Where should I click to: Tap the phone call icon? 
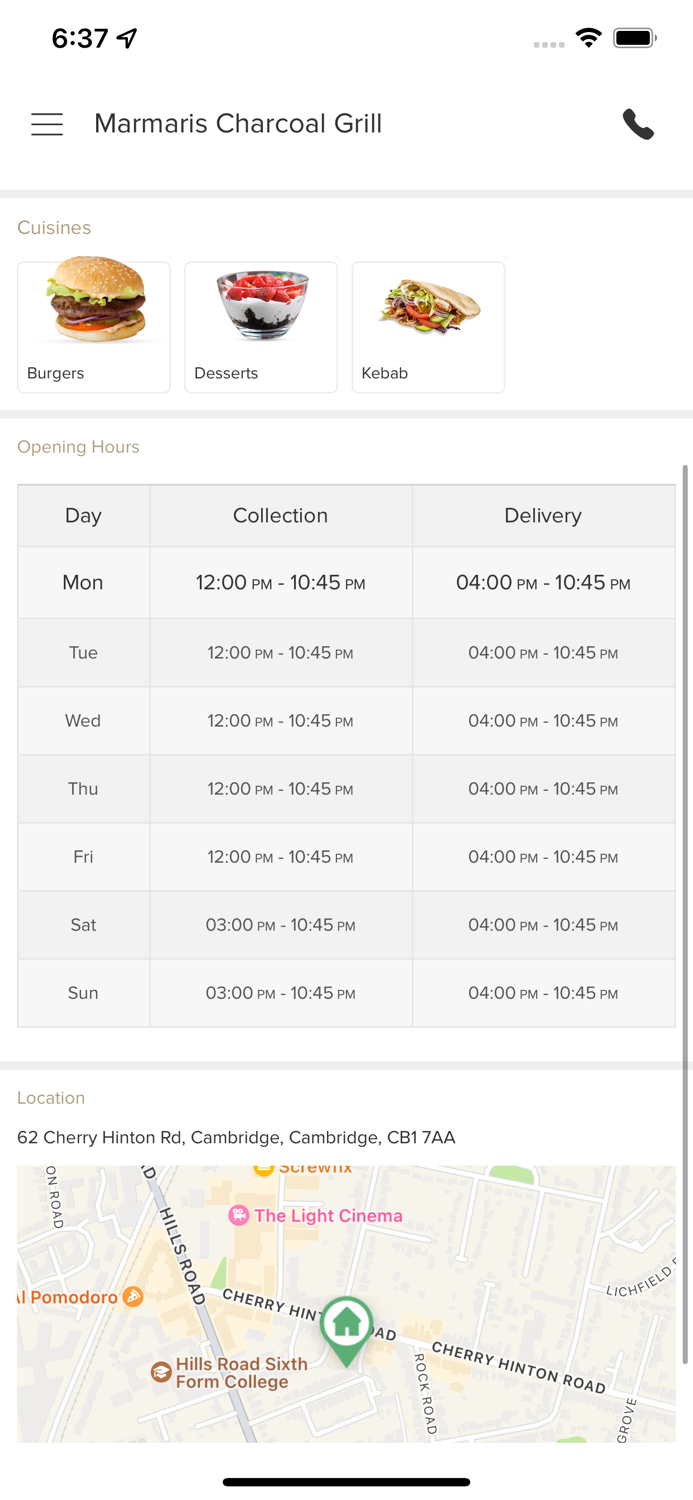tap(638, 124)
